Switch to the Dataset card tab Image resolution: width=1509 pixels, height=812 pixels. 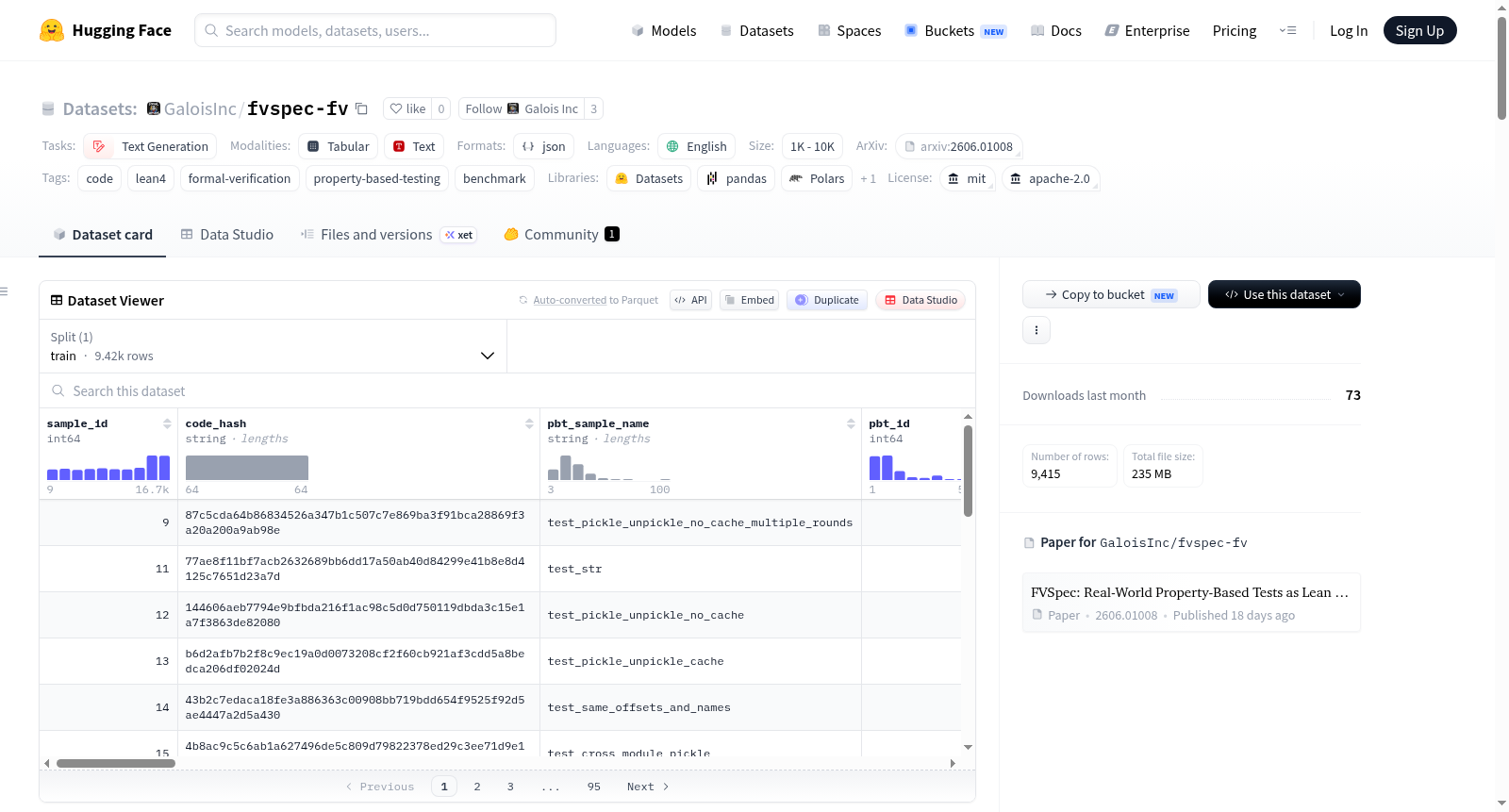pos(102,235)
